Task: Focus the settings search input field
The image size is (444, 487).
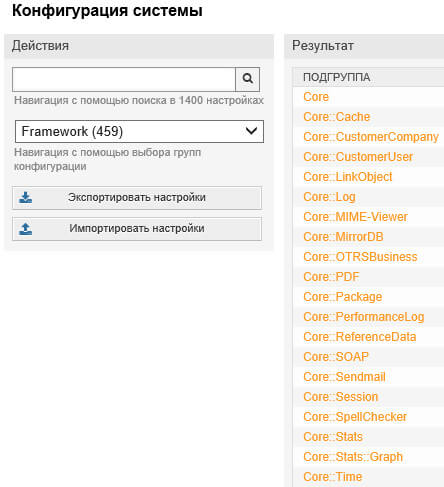Action: (x=124, y=79)
